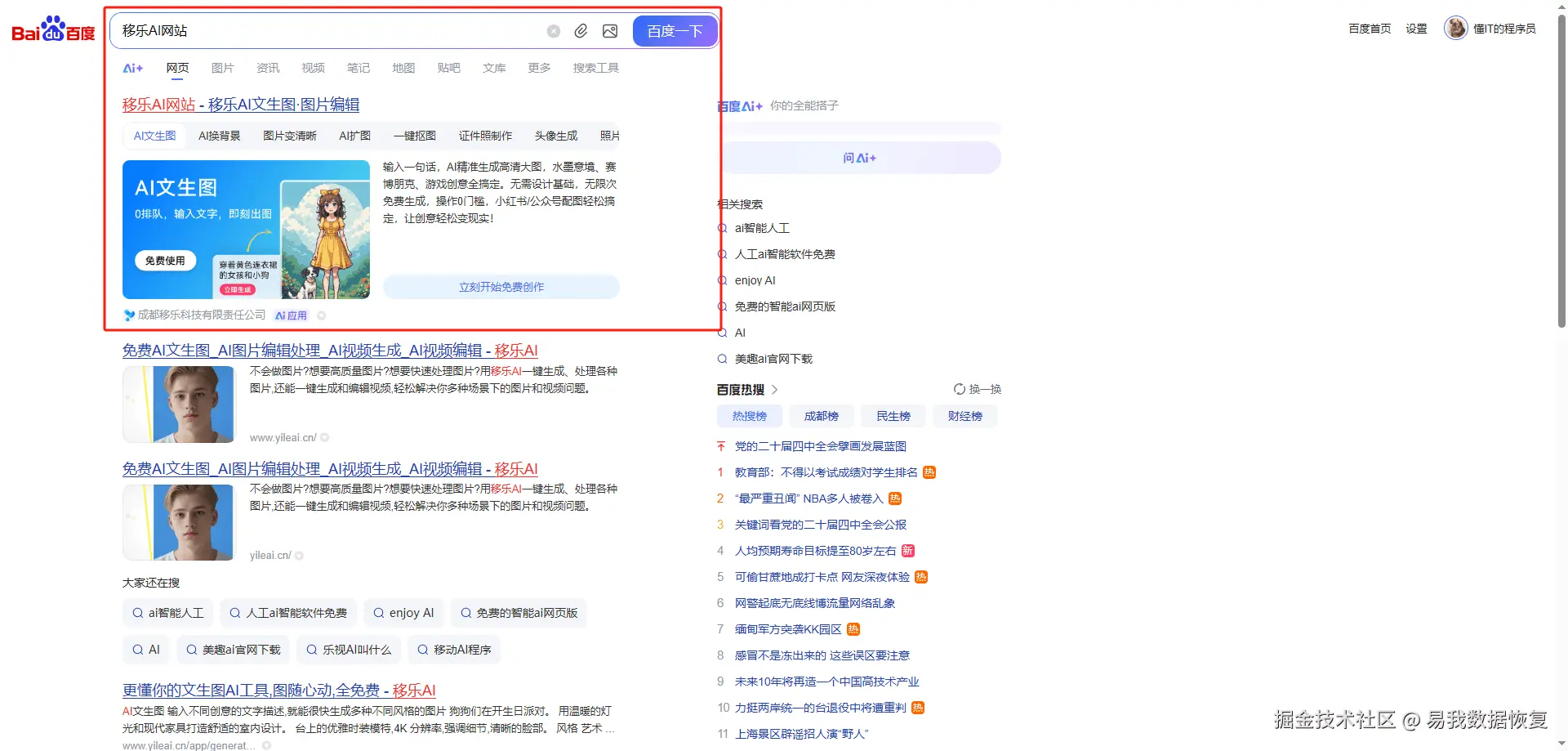Click the 百度一下 search button

coord(675,31)
